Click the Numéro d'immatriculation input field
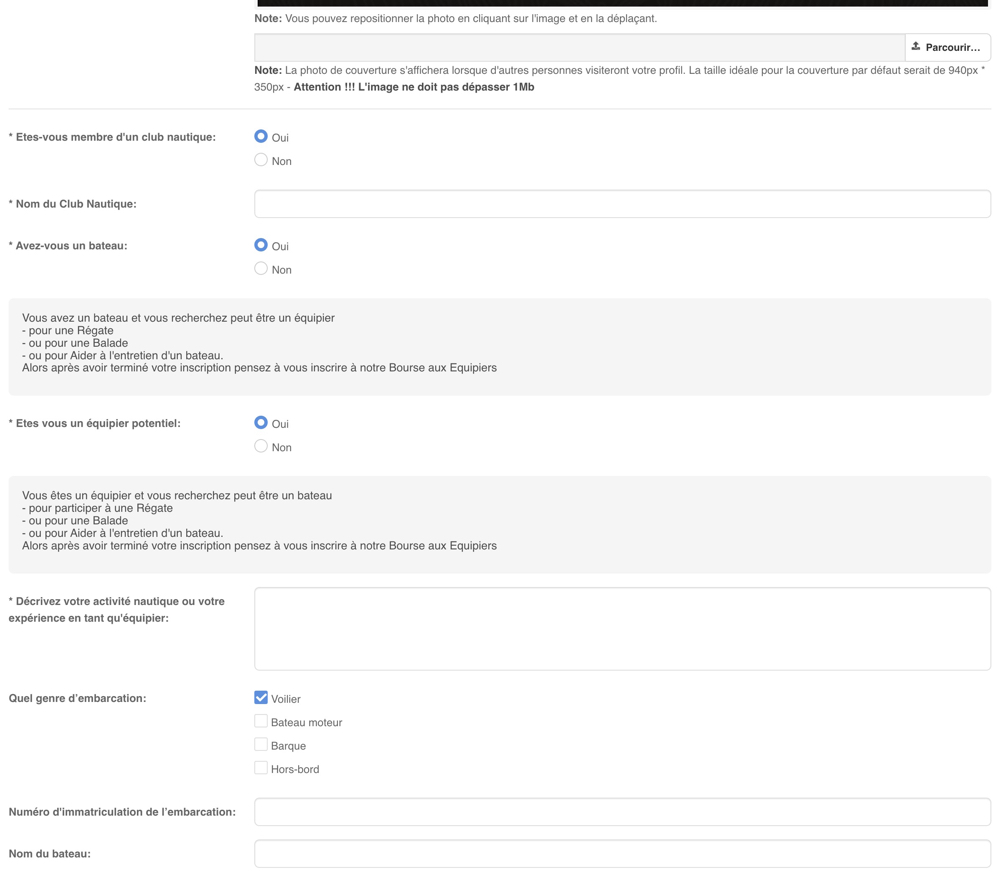This screenshot has width=1000, height=874. click(622, 812)
